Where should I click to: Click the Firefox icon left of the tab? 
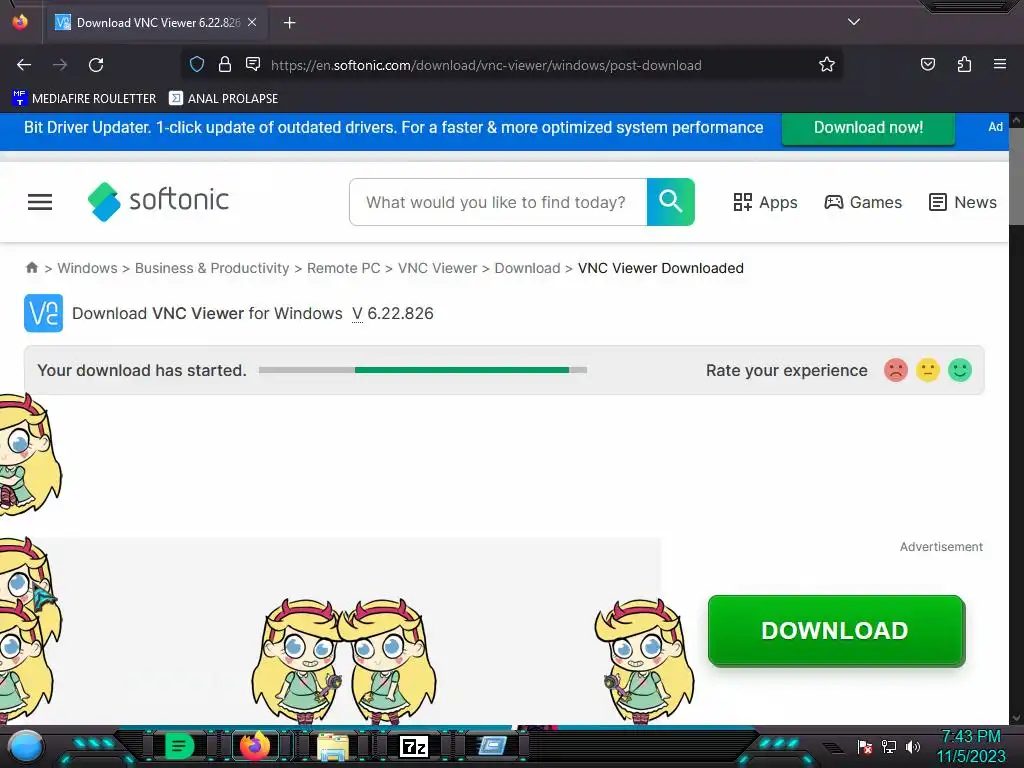[x=20, y=22]
